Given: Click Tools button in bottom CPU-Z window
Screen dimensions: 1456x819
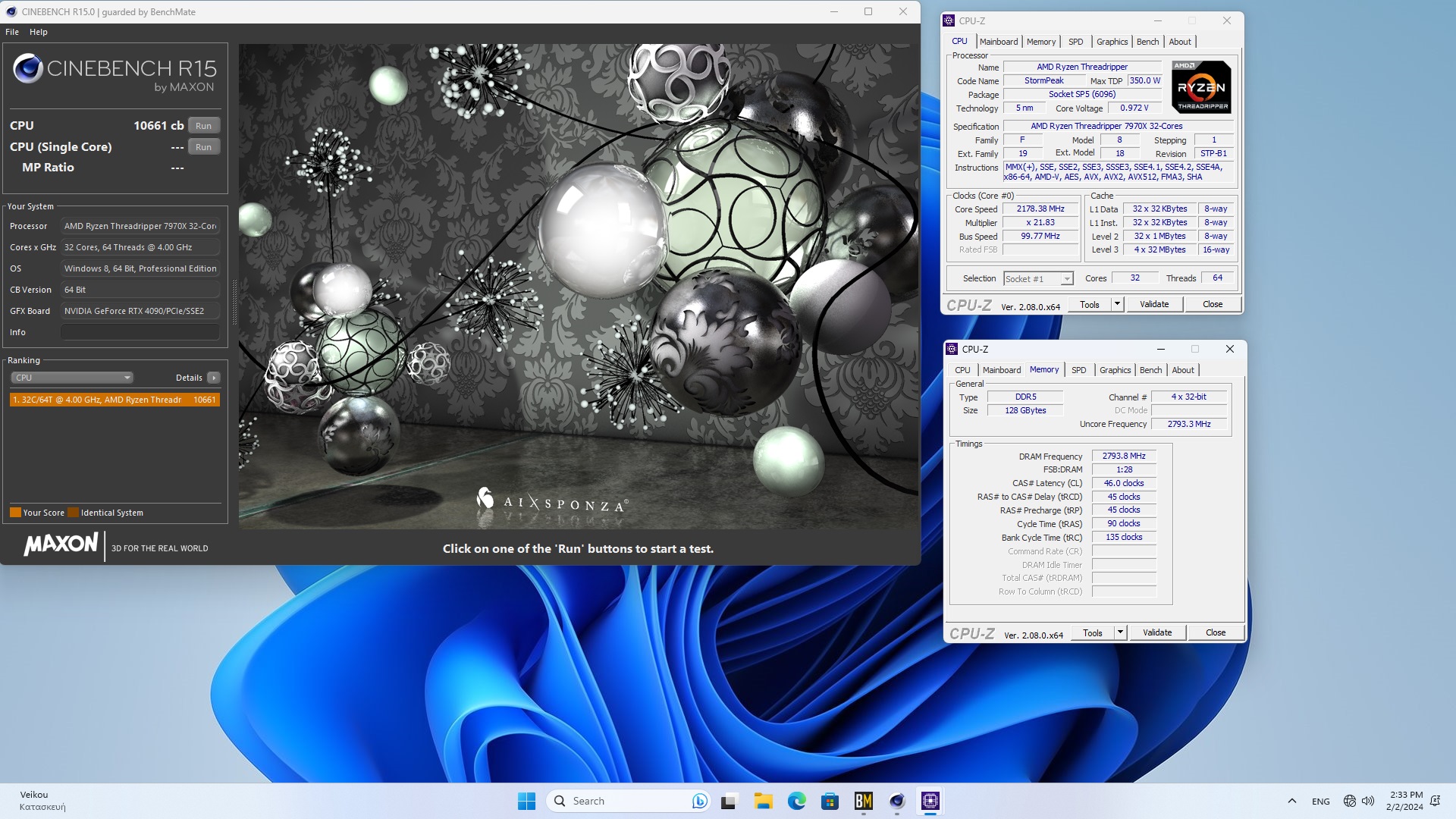Looking at the screenshot, I should (x=1093, y=633).
